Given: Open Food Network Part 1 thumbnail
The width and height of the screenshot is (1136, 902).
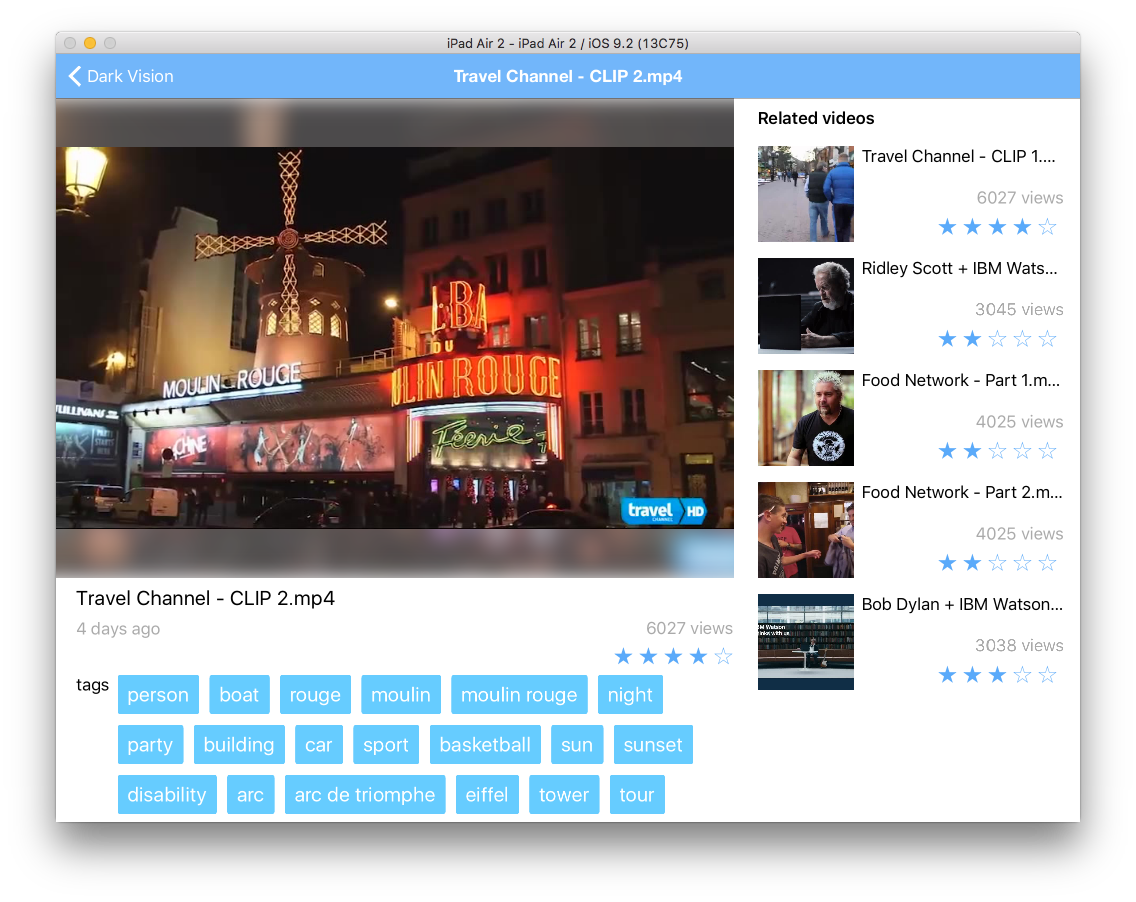Looking at the screenshot, I should (x=806, y=418).
